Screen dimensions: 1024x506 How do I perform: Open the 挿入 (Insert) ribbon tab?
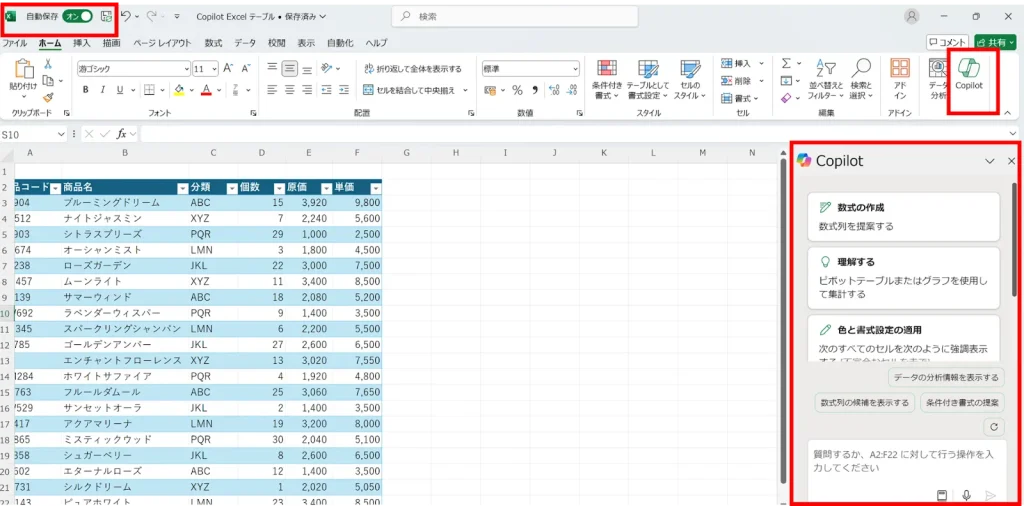82,44
